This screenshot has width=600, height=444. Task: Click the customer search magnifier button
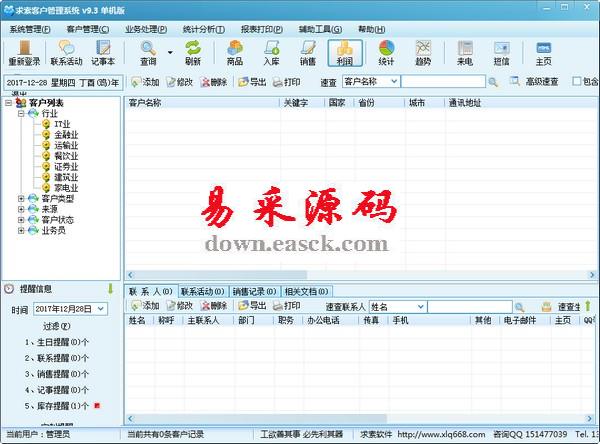(x=493, y=82)
